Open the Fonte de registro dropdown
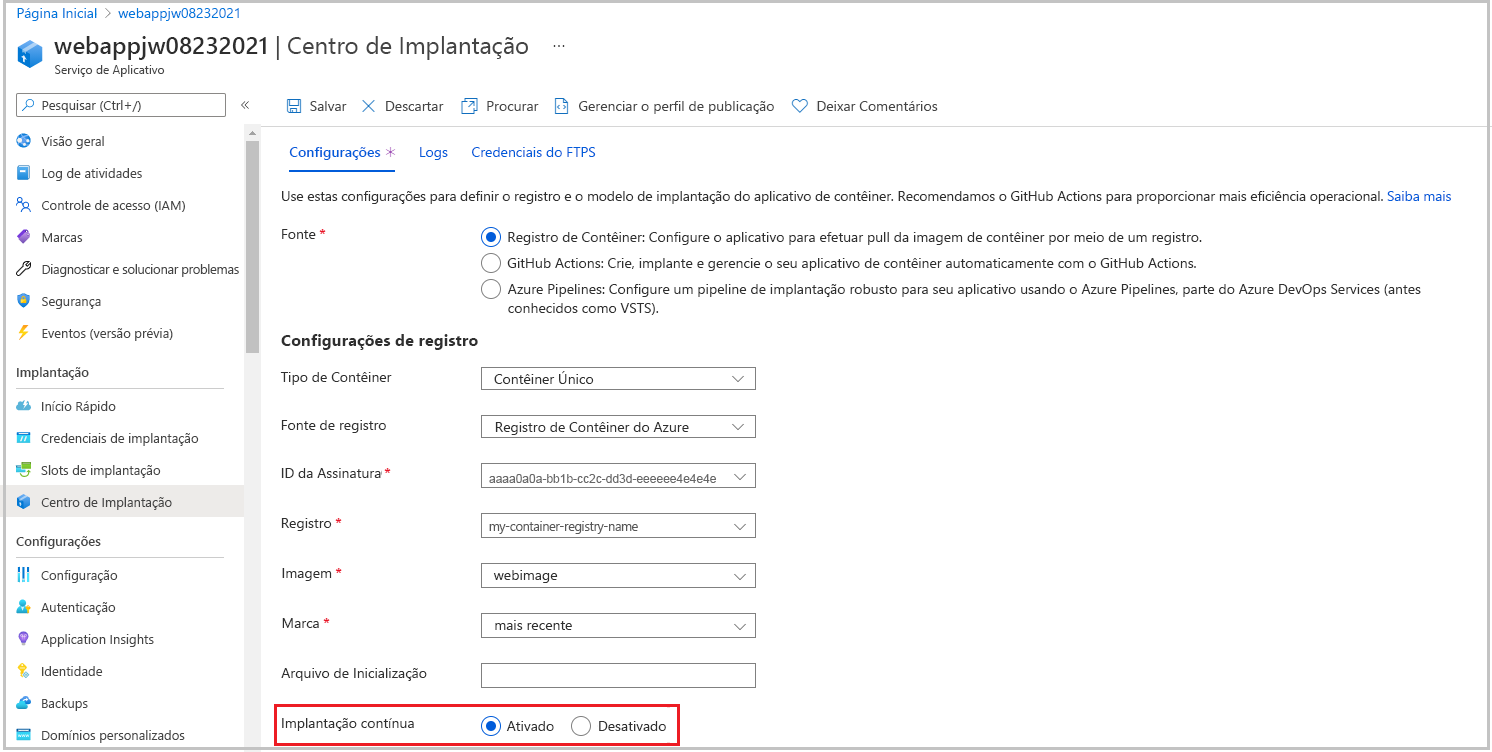This screenshot has width=1492, height=752. tap(618, 427)
